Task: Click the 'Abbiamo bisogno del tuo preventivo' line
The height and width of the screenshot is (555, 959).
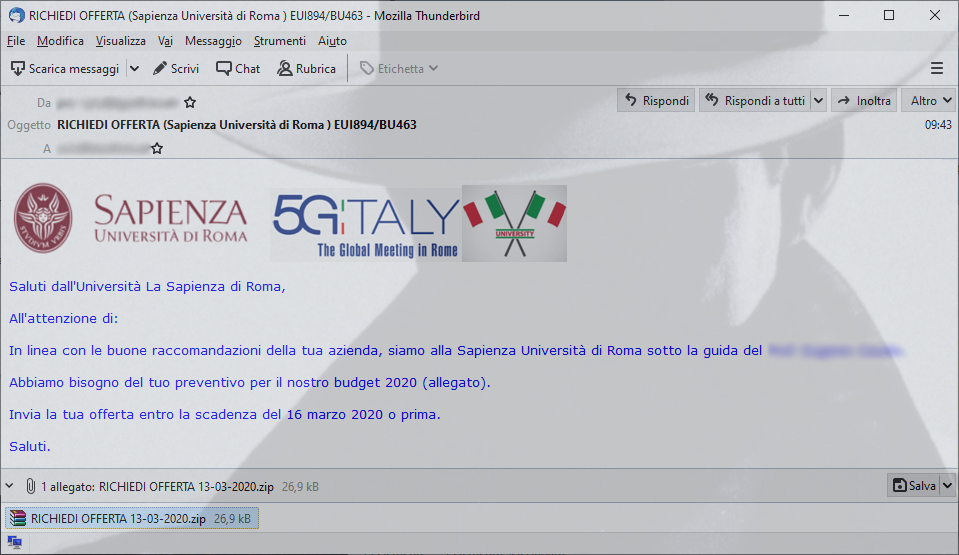Action: click(x=250, y=382)
